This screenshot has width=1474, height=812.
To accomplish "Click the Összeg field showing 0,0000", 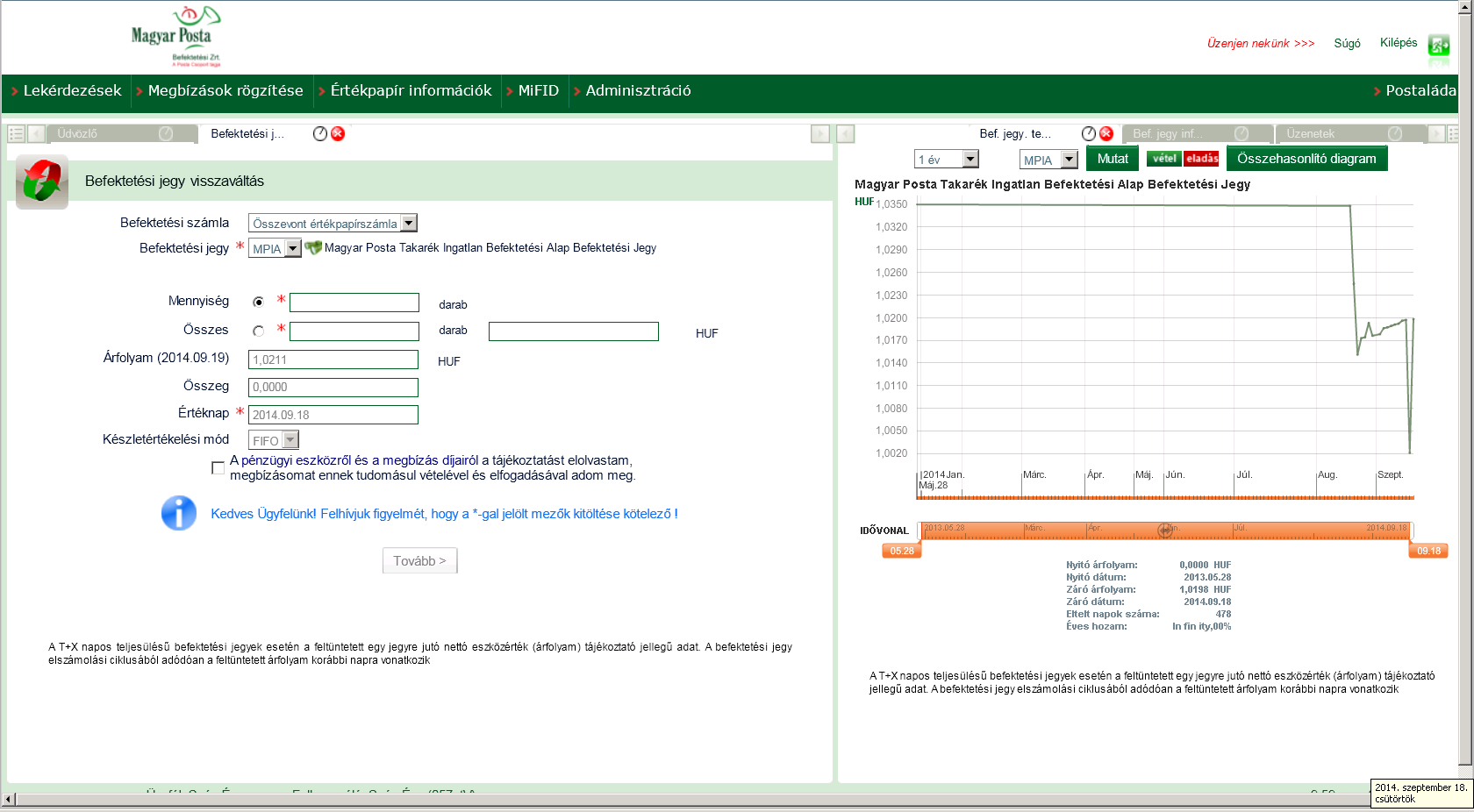I will click(333, 388).
